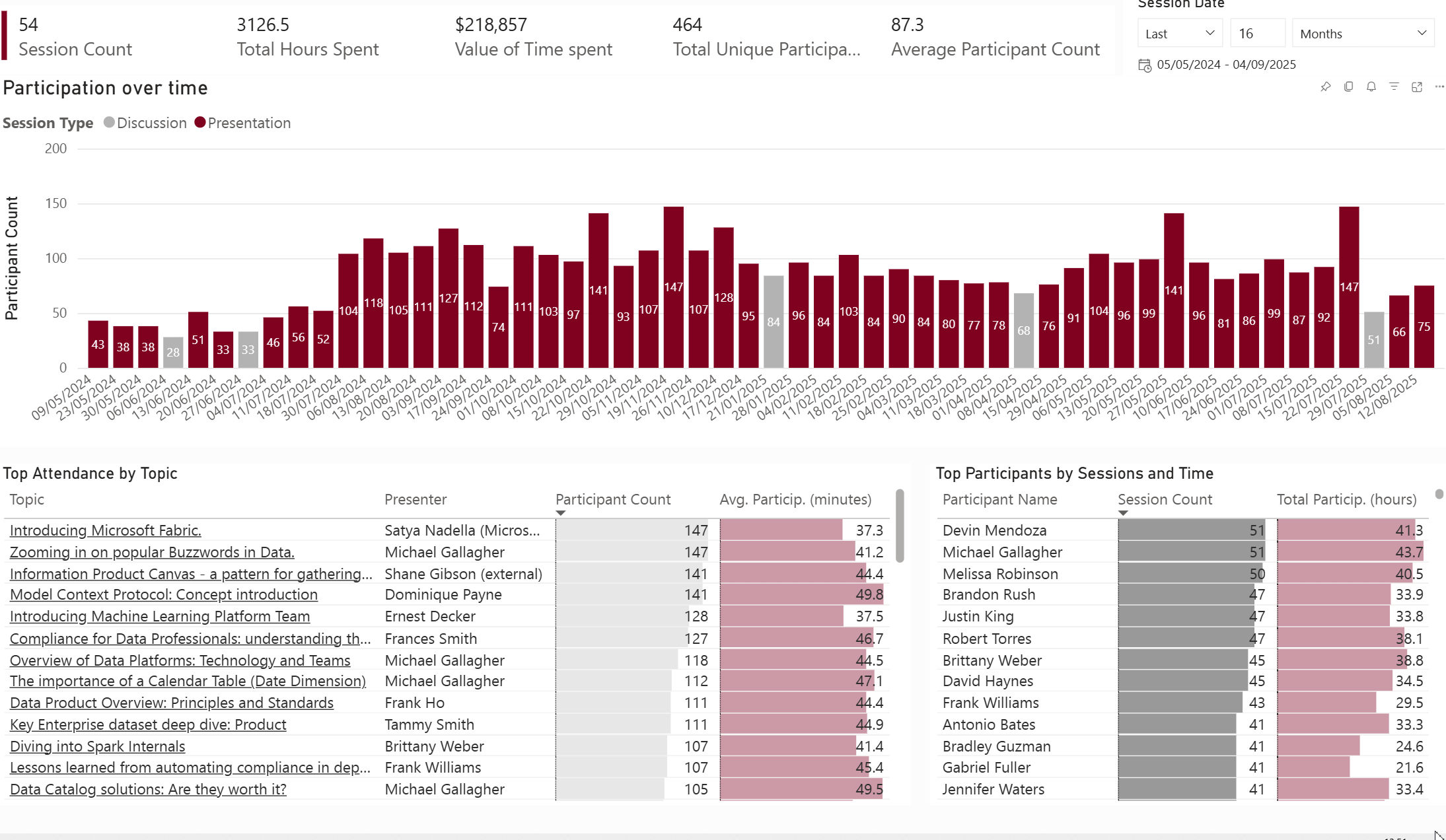Open the visual filters icon
Image resolution: width=1446 pixels, height=840 pixels.
(x=1394, y=87)
